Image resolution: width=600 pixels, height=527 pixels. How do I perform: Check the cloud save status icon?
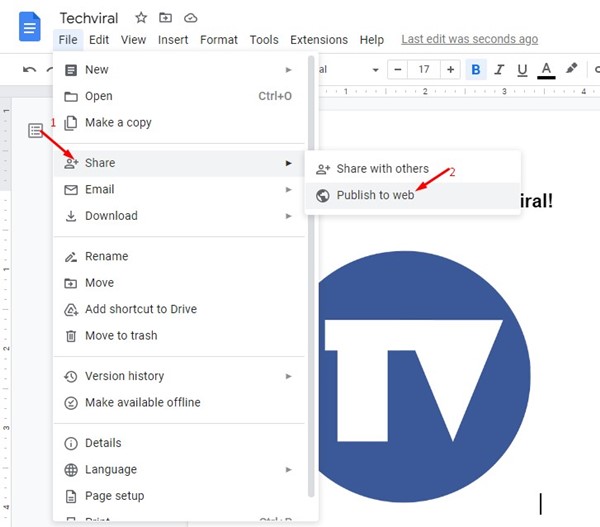pos(191,18)
